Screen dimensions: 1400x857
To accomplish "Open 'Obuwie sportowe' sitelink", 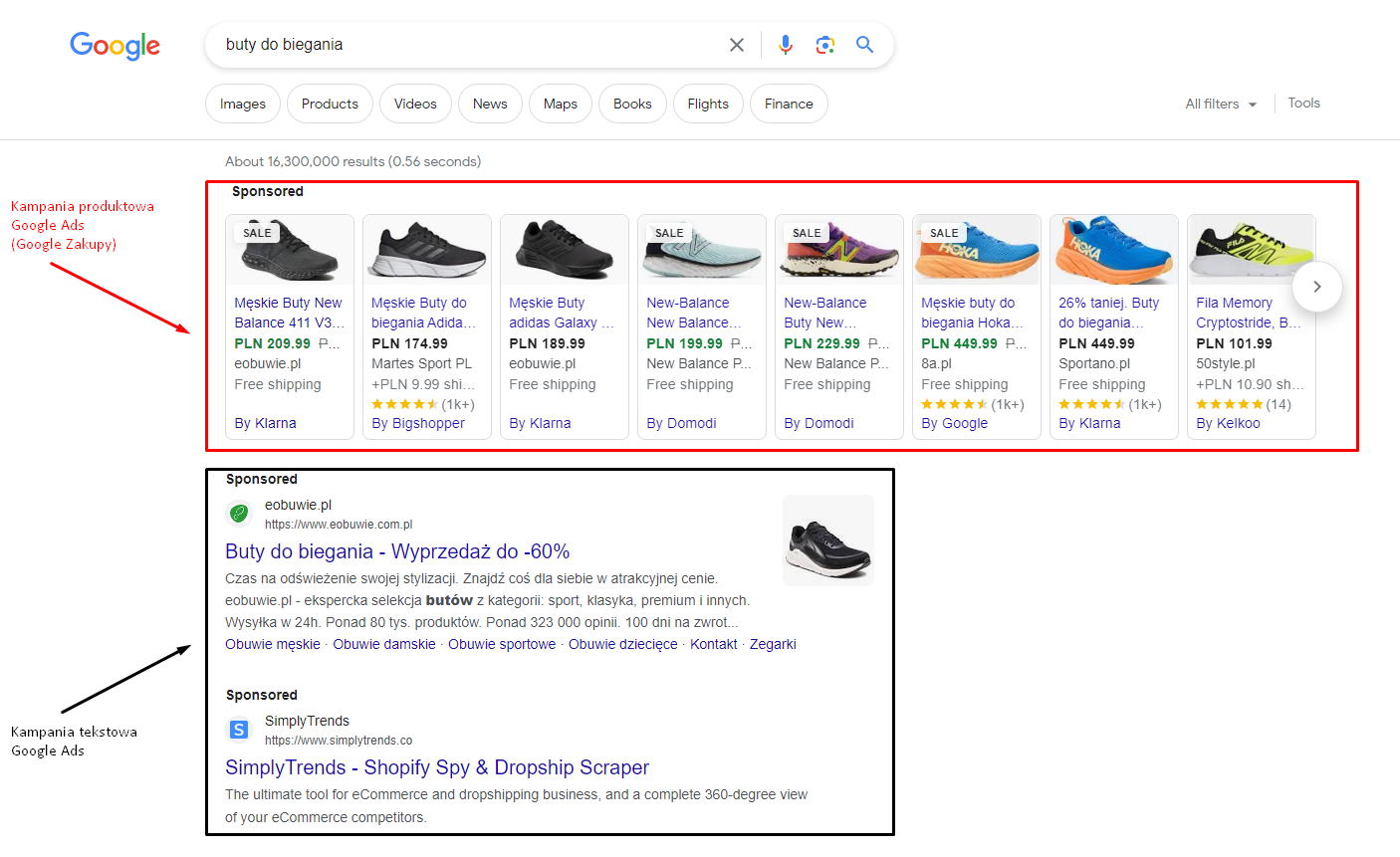I will point(502,644).
